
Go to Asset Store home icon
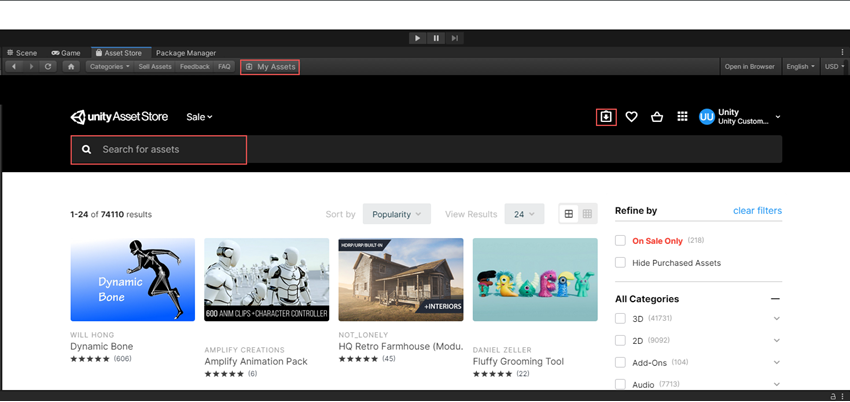coord(71,67)
